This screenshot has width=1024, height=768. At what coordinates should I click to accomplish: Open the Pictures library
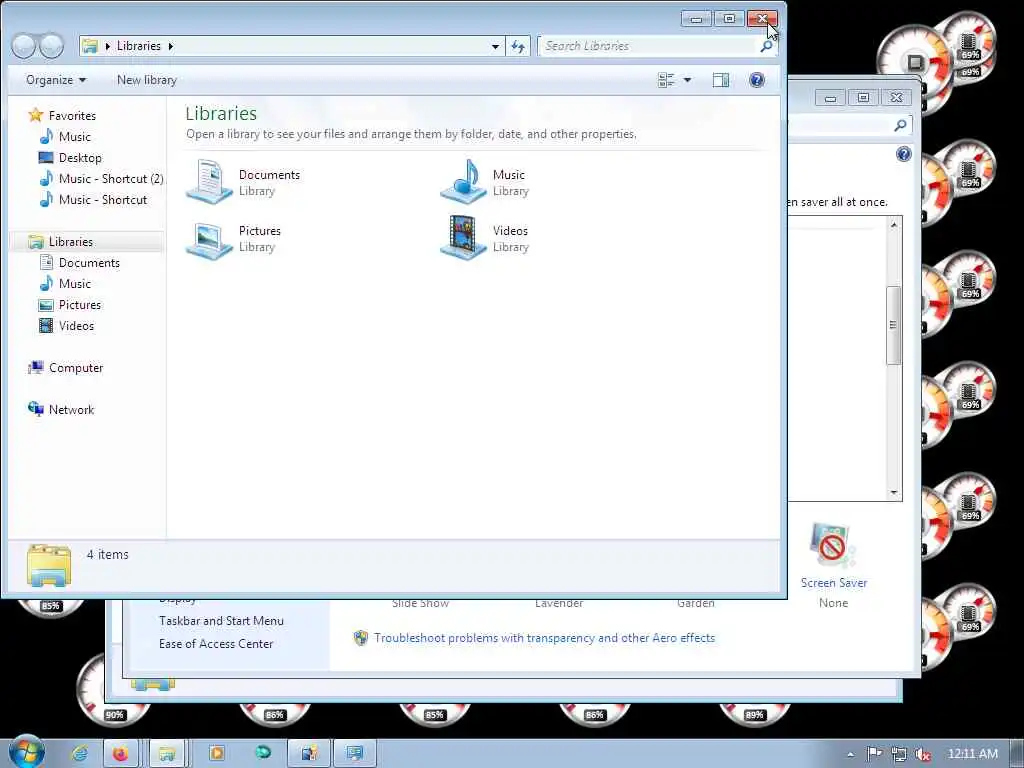pyautogui.click(x=234, y=238)
